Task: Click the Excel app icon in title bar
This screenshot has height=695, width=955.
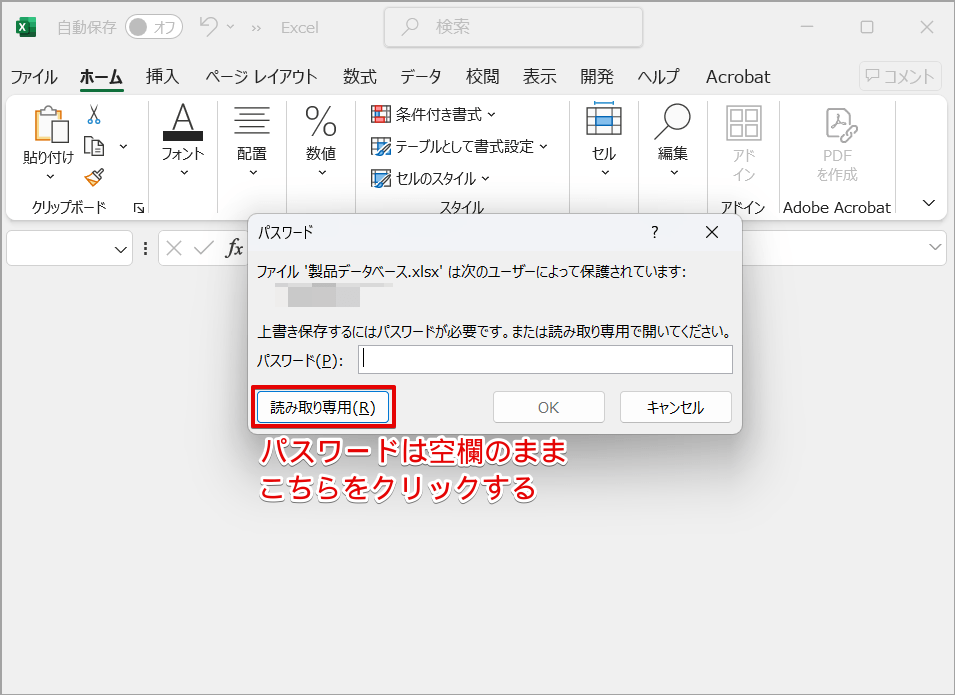Action: pyautogui.click(x=26, y=27)
